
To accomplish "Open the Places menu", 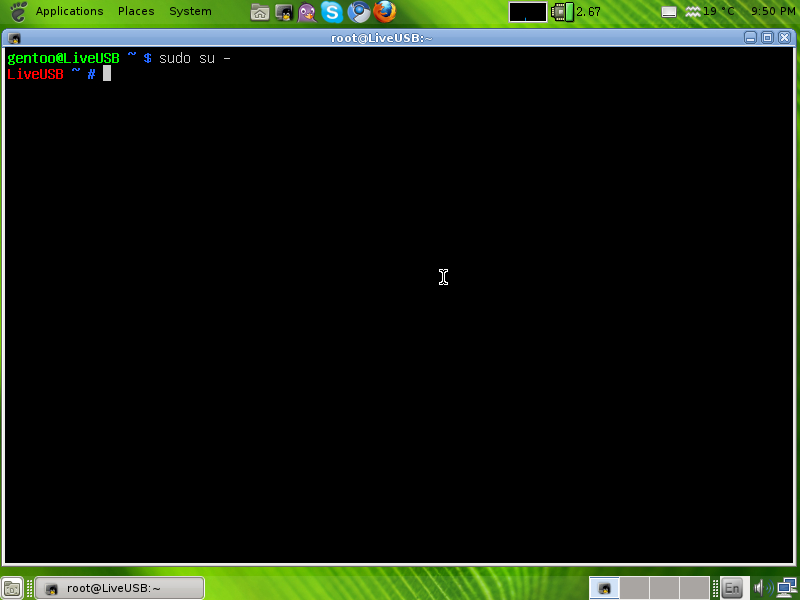I will (136, 12).
